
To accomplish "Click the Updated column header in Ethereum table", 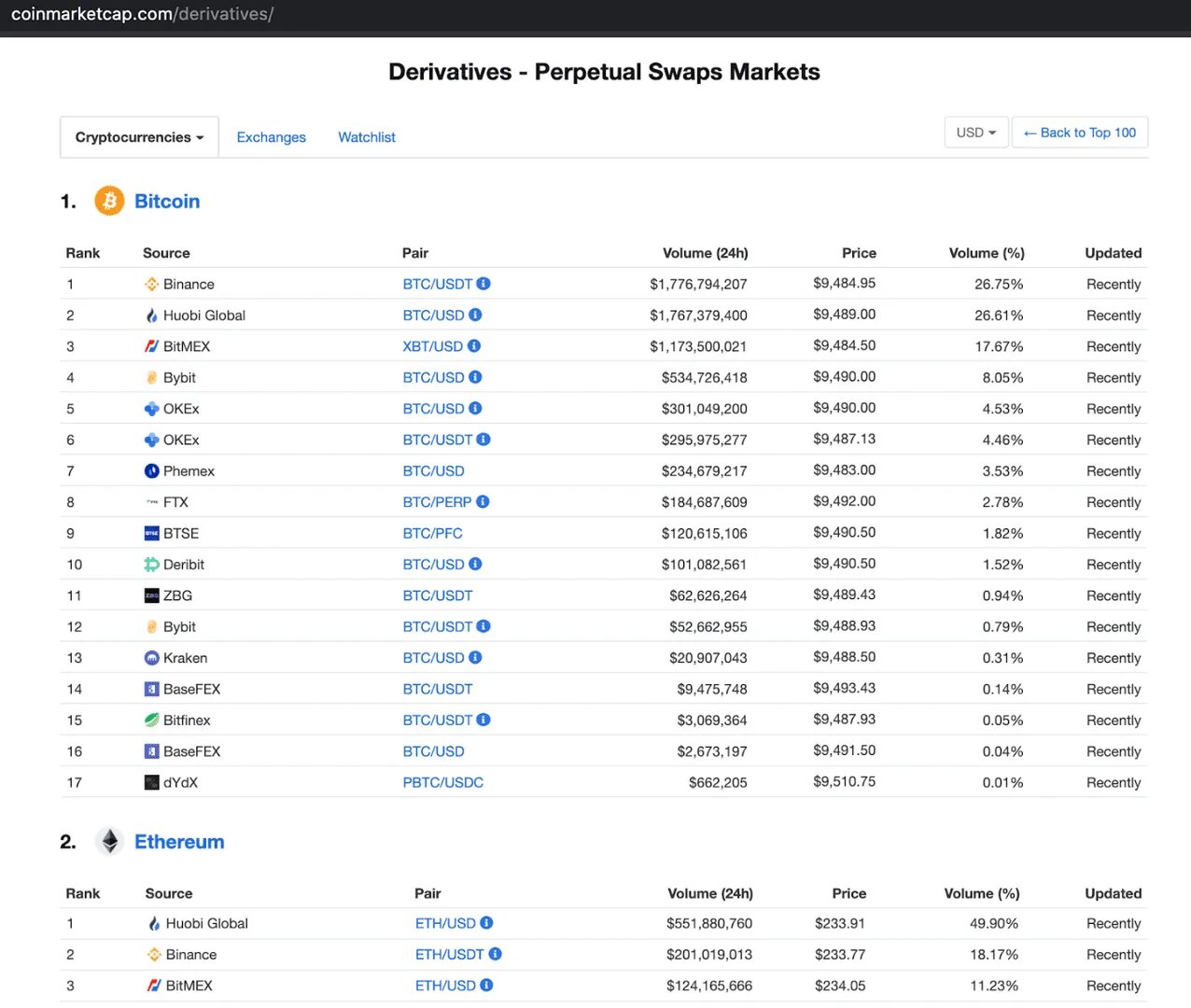I will 1114,893.
